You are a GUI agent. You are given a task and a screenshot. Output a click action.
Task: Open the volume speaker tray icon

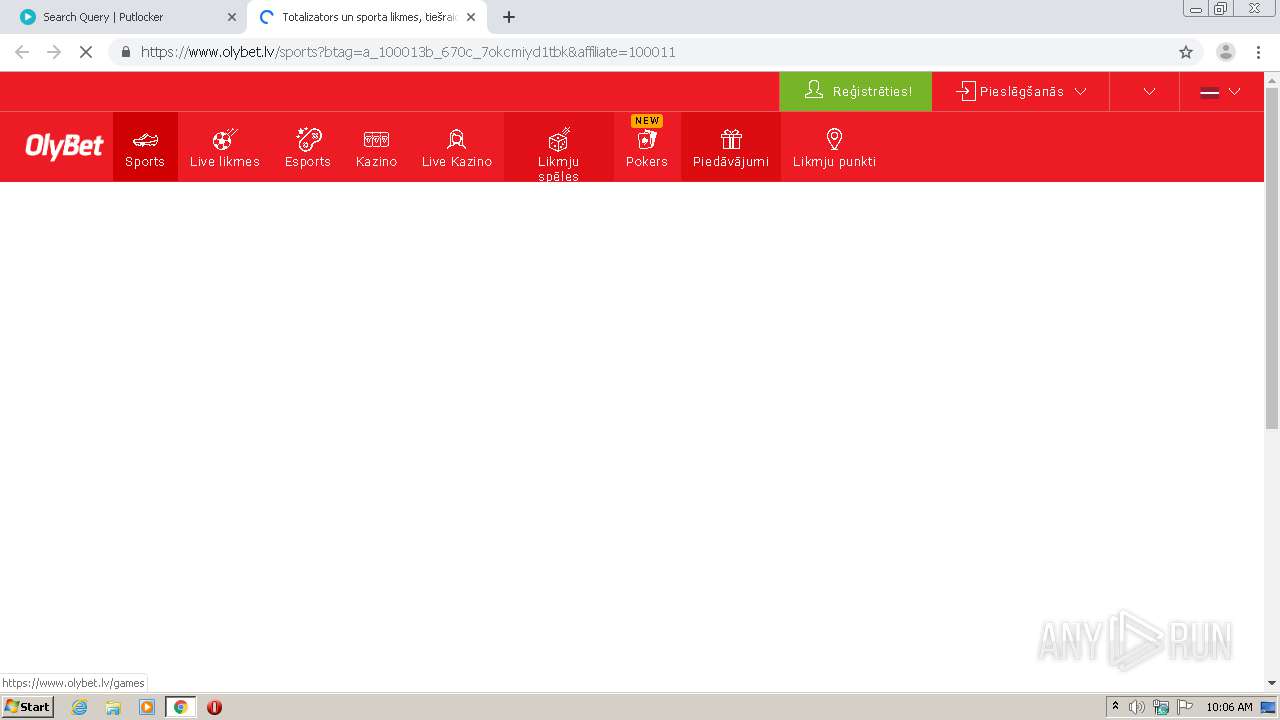1136,707
